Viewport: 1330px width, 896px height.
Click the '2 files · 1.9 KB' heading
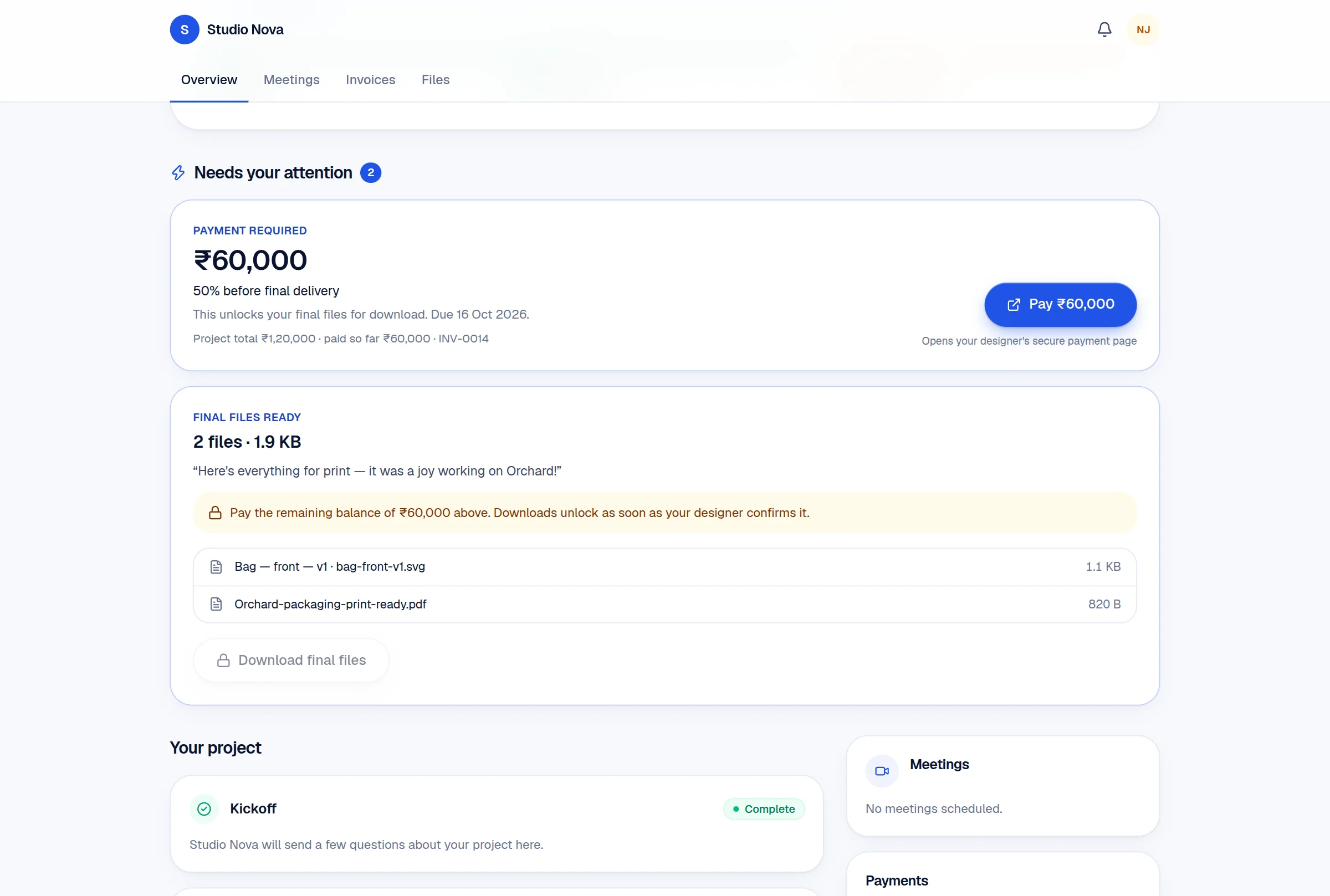click(247, 442)
